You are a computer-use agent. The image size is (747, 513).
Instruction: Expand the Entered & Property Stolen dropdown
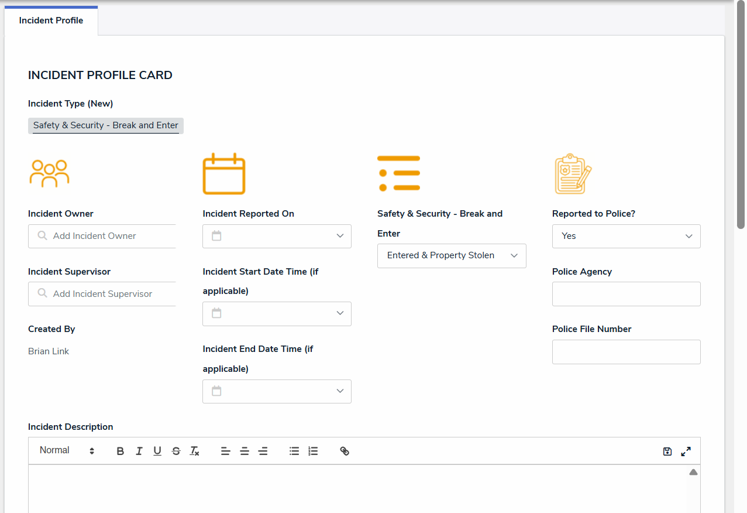[451, 256]
